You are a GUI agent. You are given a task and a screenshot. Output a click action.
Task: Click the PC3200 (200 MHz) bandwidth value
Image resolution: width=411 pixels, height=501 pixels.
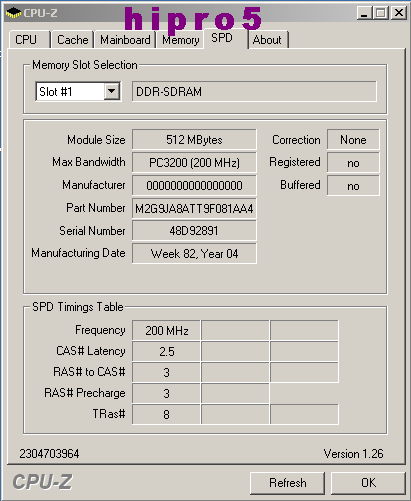194,162
